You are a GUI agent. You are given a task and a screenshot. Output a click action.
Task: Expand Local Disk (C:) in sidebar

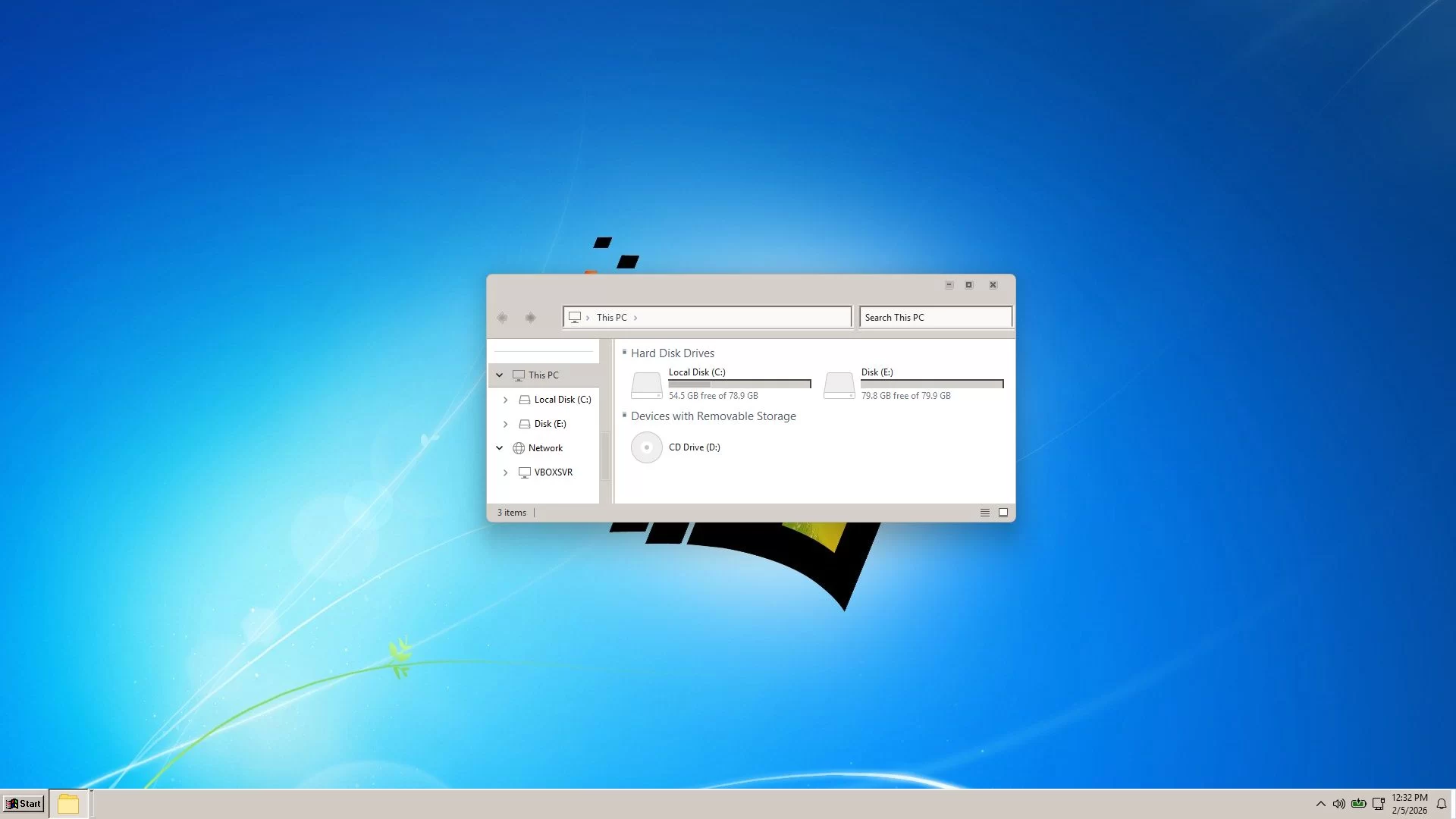(x=506, y=400)
